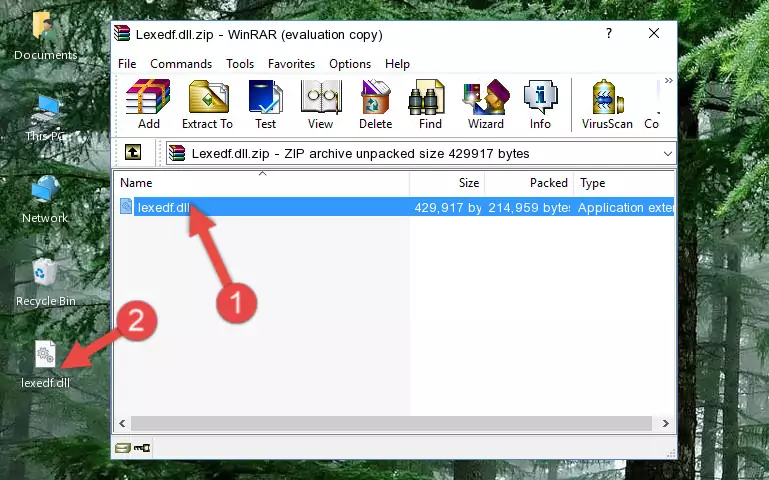Image resolution: width=769 pixels, height=480 pixels.
Task: Open the Commands menu
Action: [x=181, y=64]
